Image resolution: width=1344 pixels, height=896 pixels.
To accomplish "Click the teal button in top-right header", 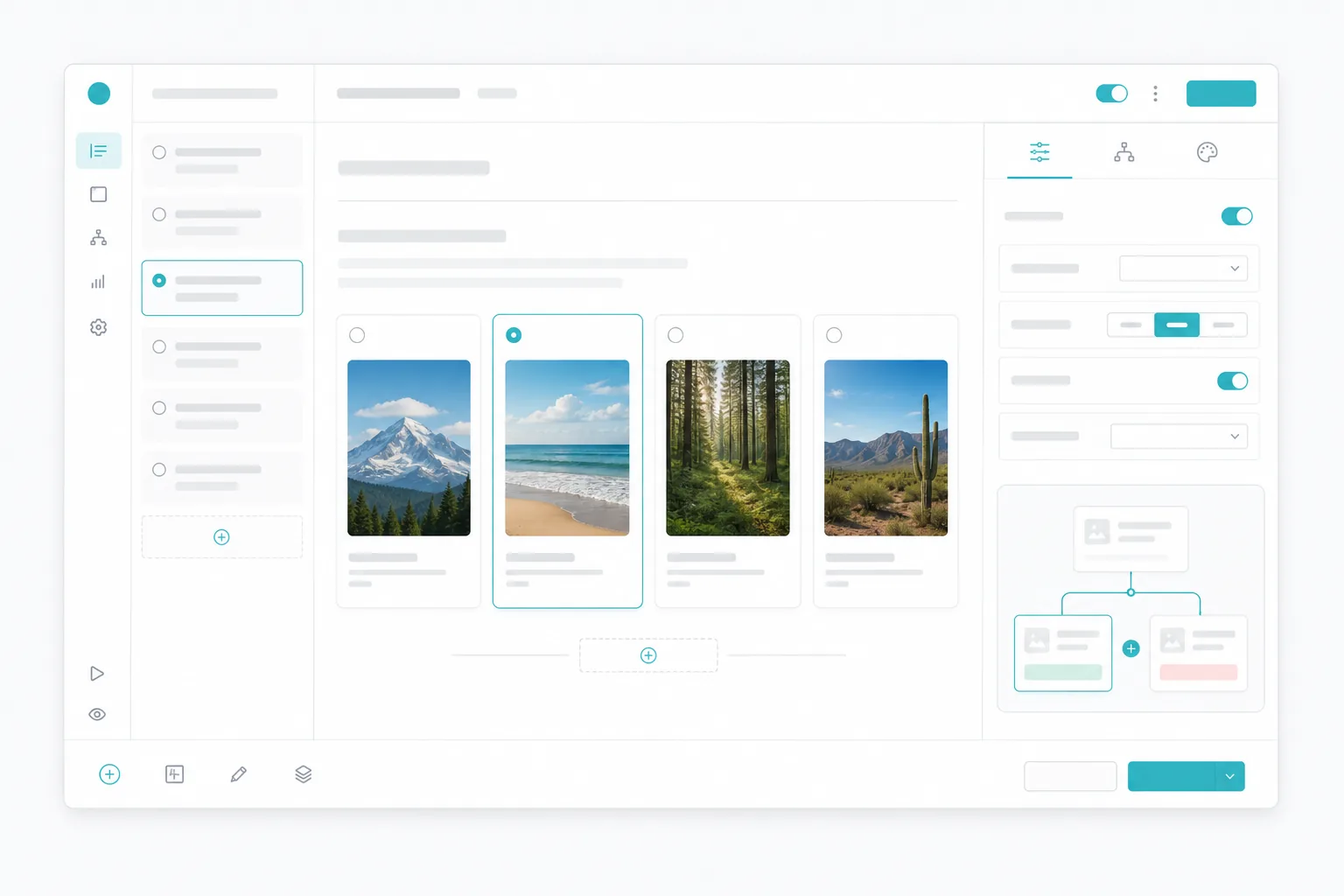I will click(x=1221, y=94).
